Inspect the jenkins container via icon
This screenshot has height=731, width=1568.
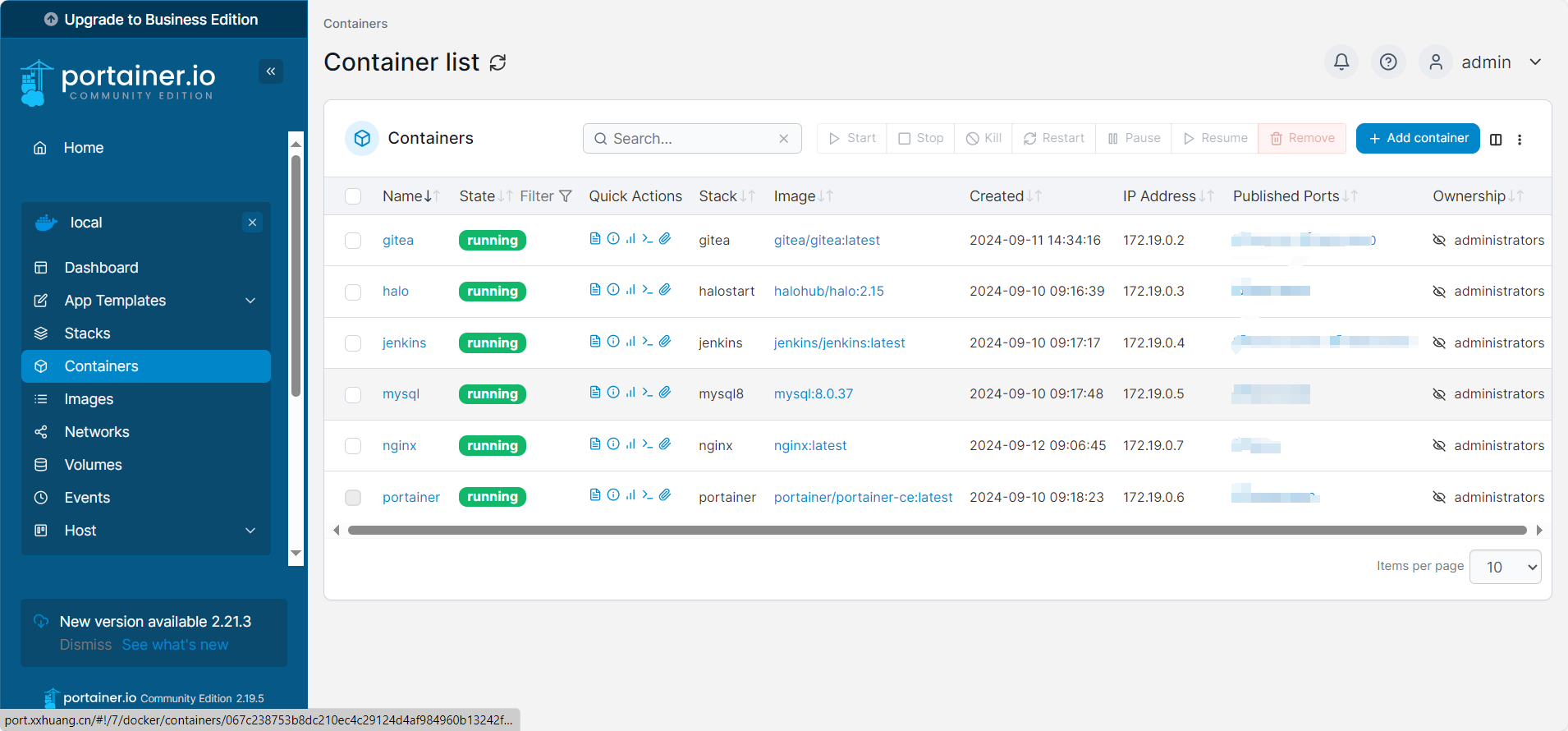[x=613, y=341]
